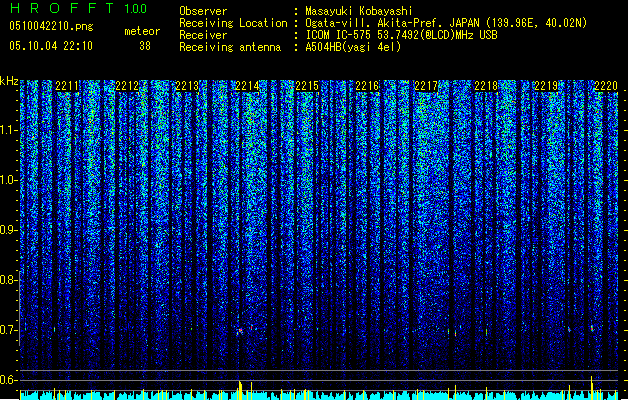Click the 2219 time marker
The image size is (629, 400).
tap(546, 86)
